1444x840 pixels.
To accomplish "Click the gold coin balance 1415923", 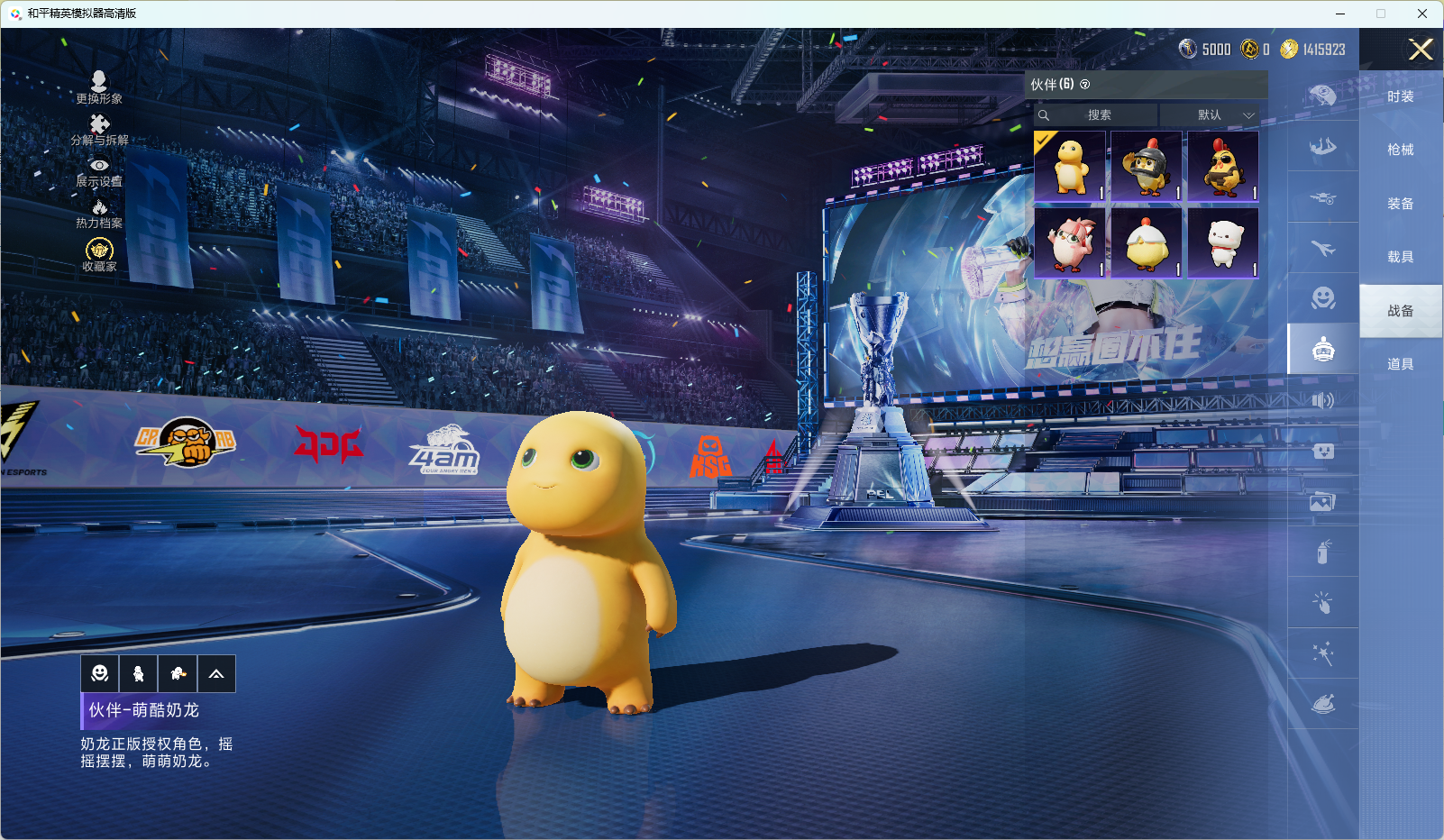I will point(1313,49).
